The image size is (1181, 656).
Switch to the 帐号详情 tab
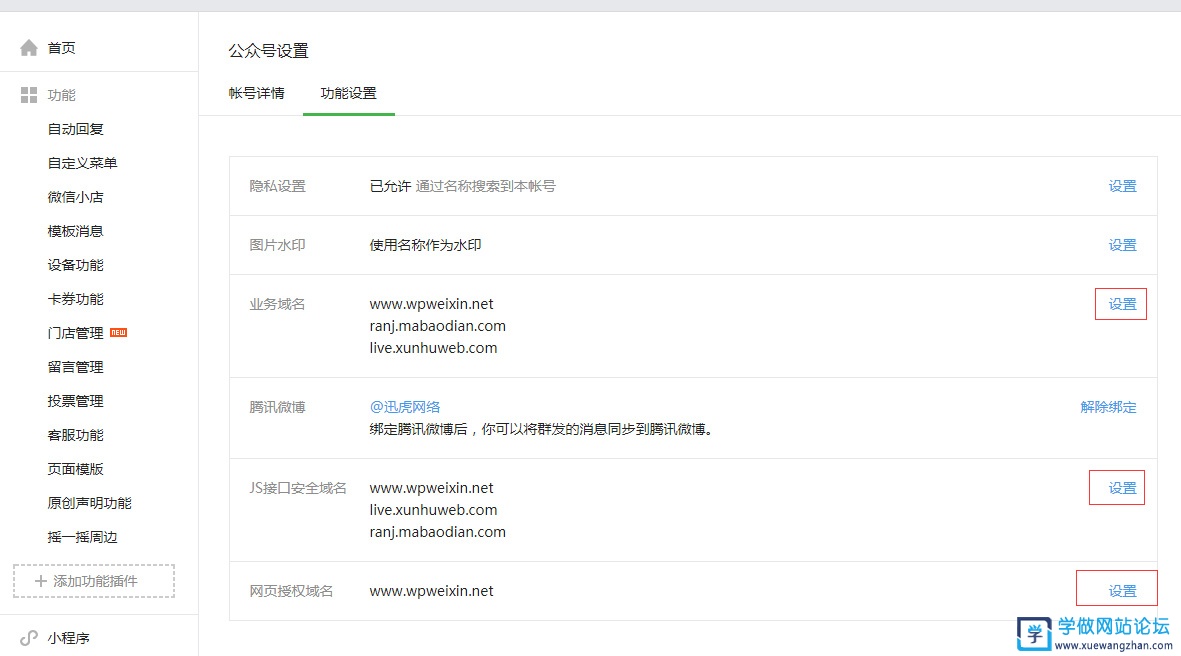click(x=256, y=92)
